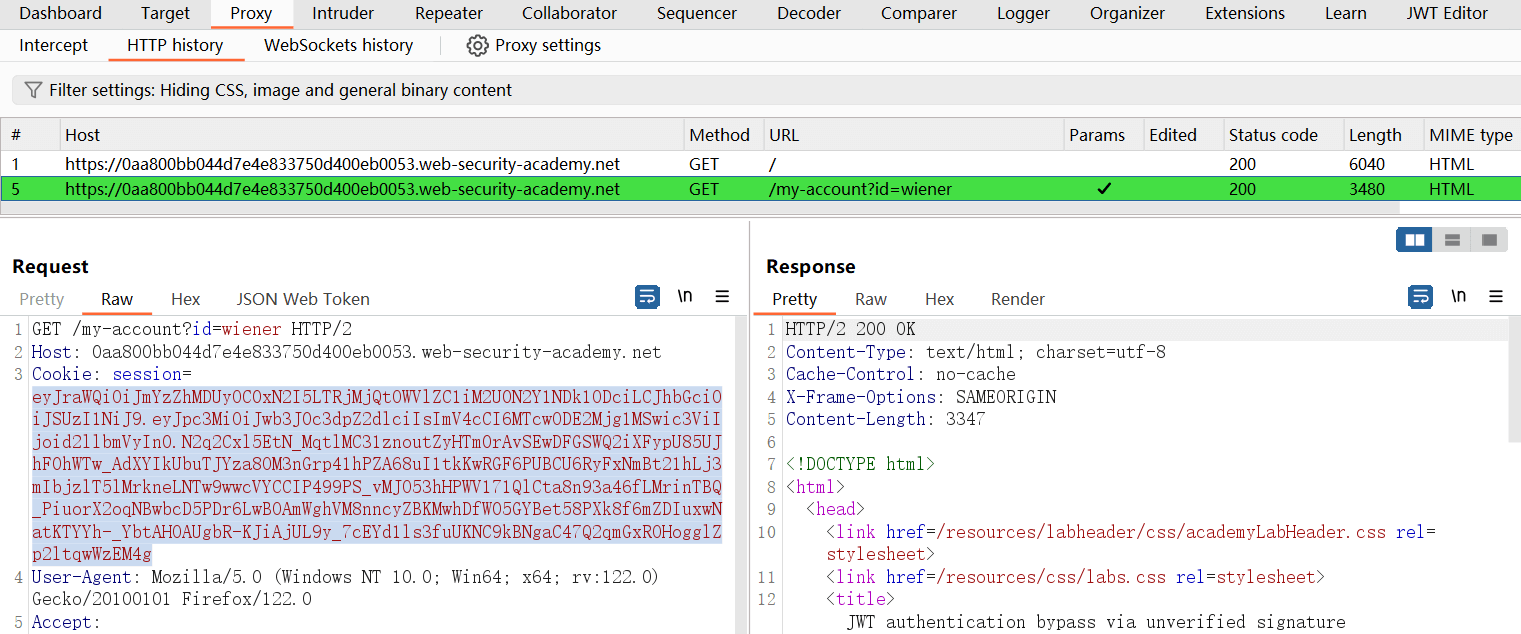Viewport: 1521px width, 634px height.
Task: Click the funnel filter icon
Action: pyautogui.click(x=33, y=90)
